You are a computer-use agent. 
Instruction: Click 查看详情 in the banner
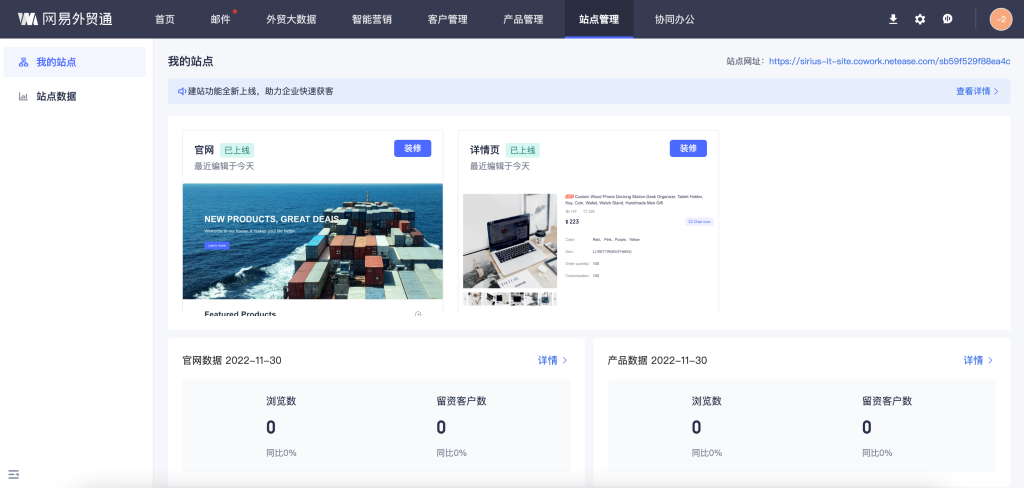977,91
